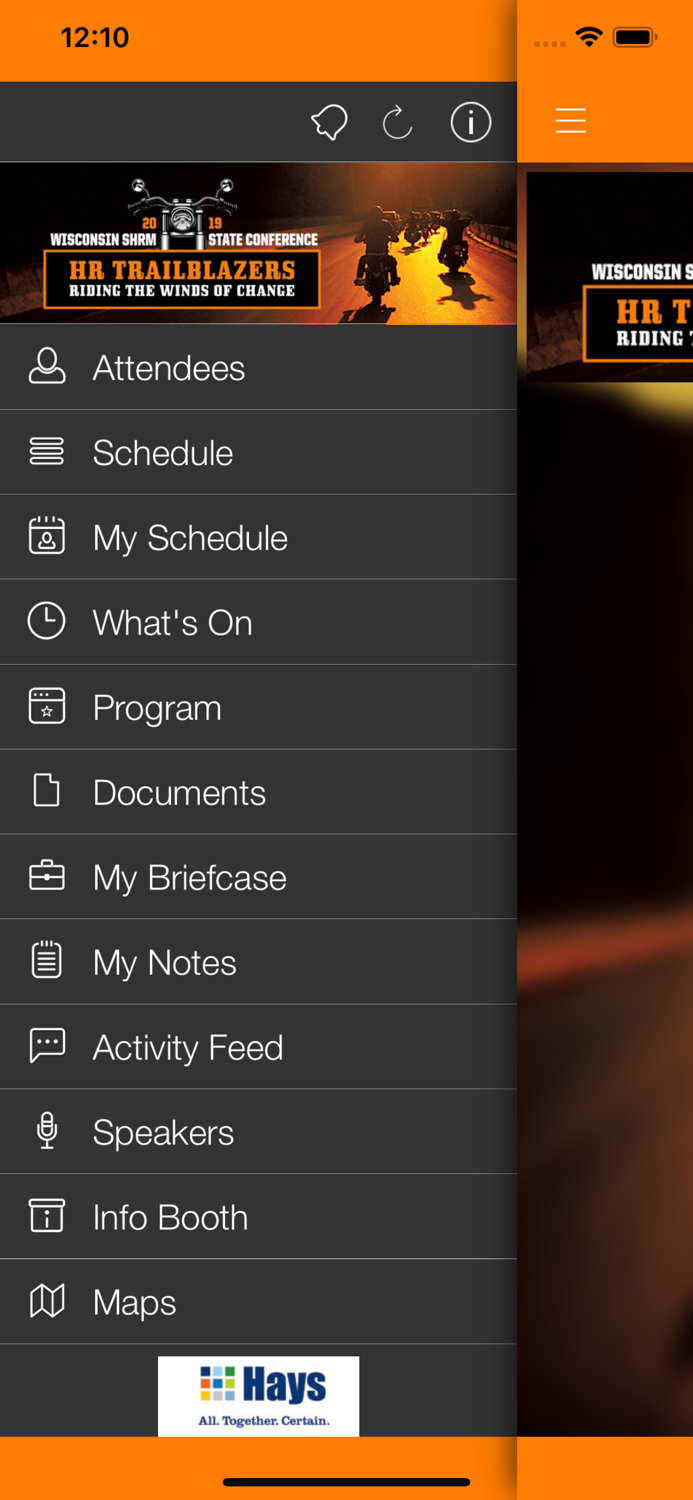Open the Activity Feed label
Image resolution: width=693 pixels, height=1500 pixels.
[188, 1048]
